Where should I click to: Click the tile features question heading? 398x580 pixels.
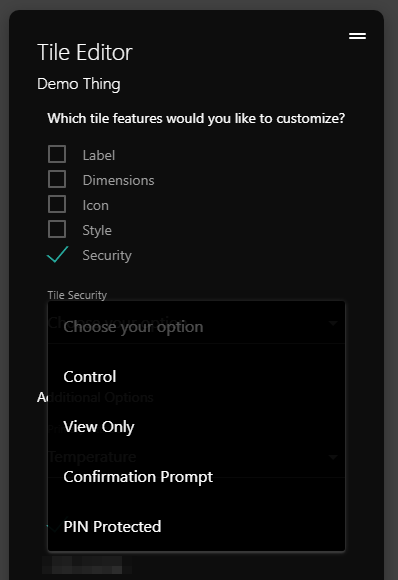pos(196,118)
